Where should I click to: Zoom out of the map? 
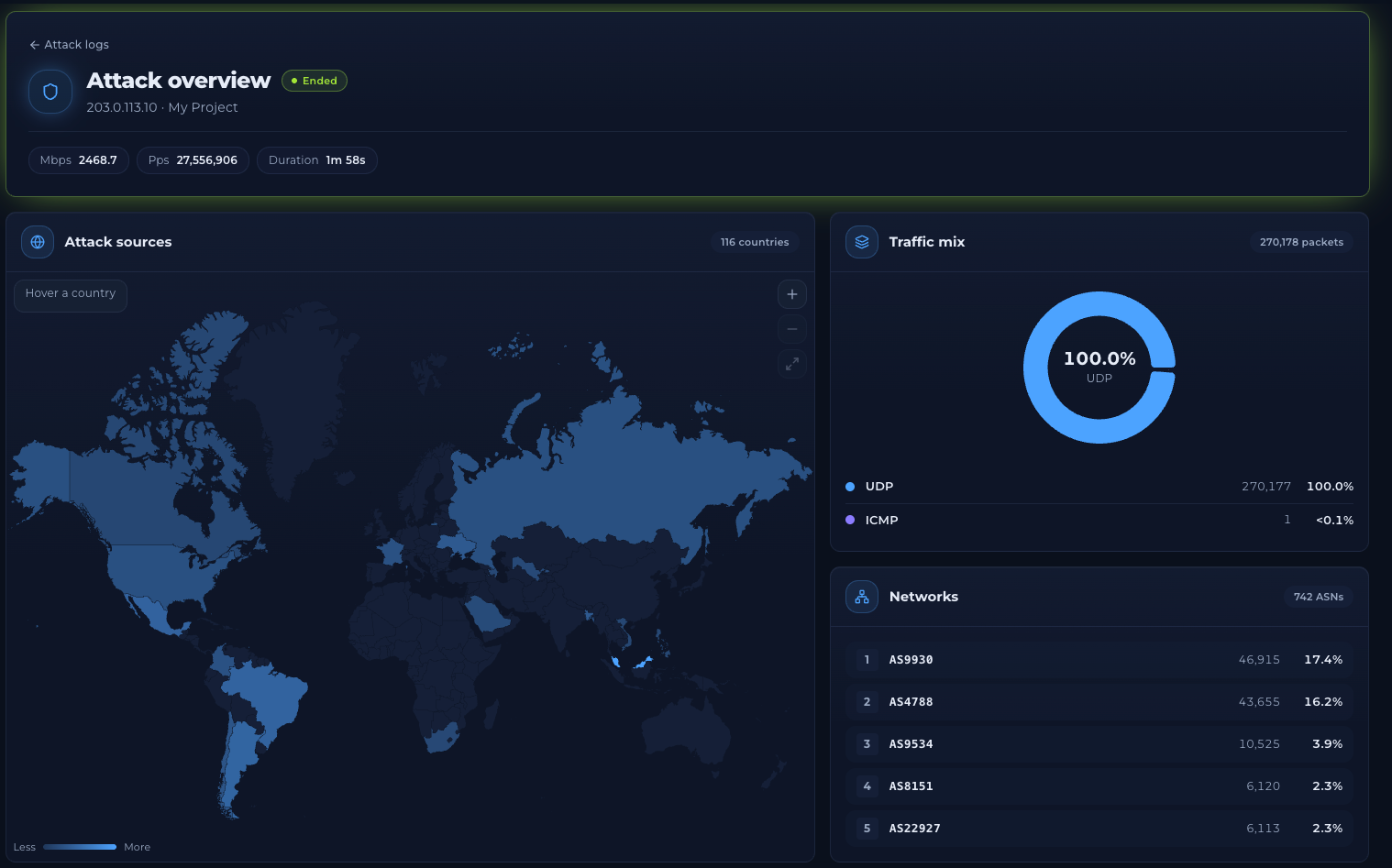(x=792, y=329)
